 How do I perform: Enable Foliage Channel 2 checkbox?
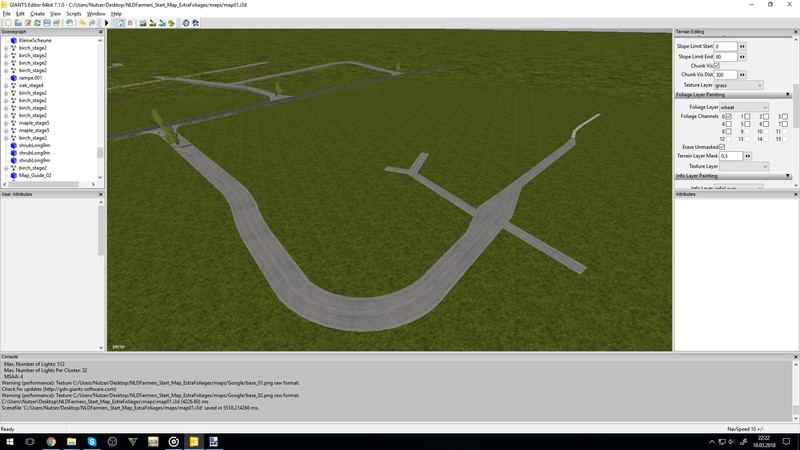(766, 117)
